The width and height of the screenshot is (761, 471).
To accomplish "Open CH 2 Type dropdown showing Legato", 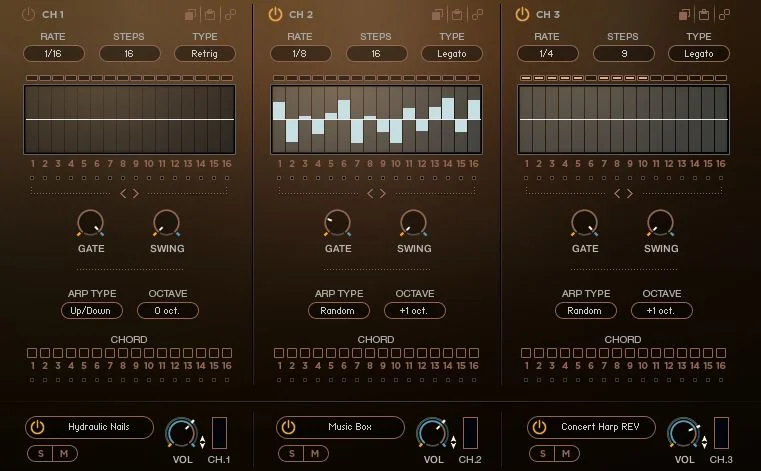I will click(x=452, y=53).
